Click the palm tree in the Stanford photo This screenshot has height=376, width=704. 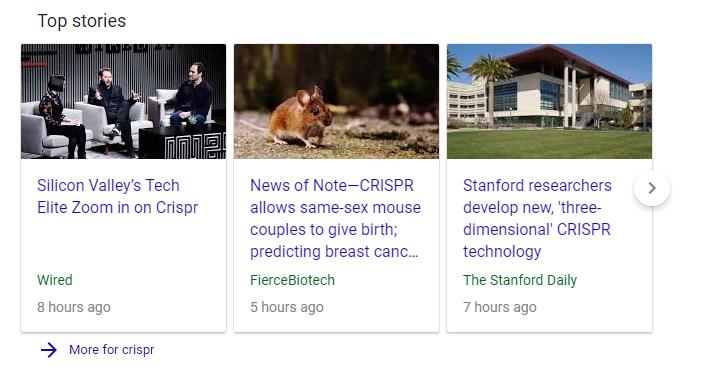click(x=491, y=85)
